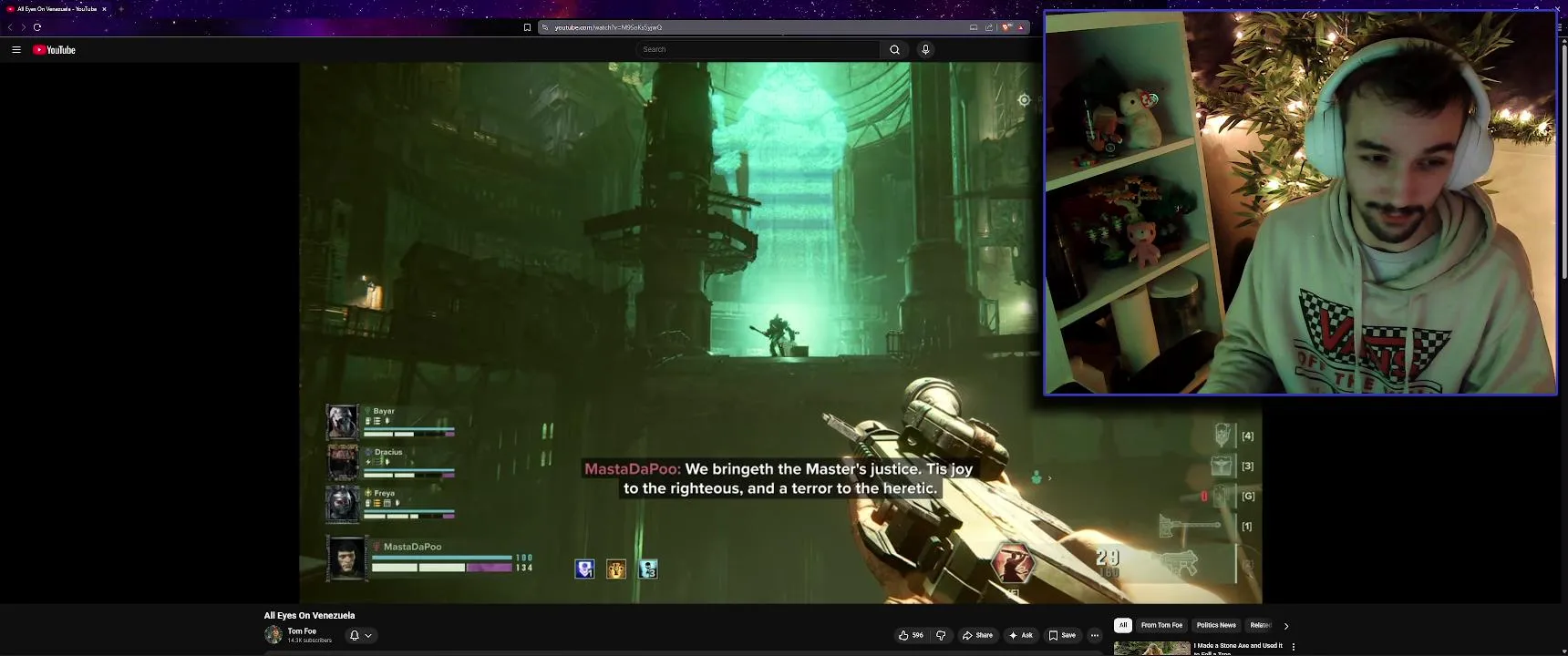Go to YouTube home via logo
This screenshot has height=656, width=1568.
point(55,50)
